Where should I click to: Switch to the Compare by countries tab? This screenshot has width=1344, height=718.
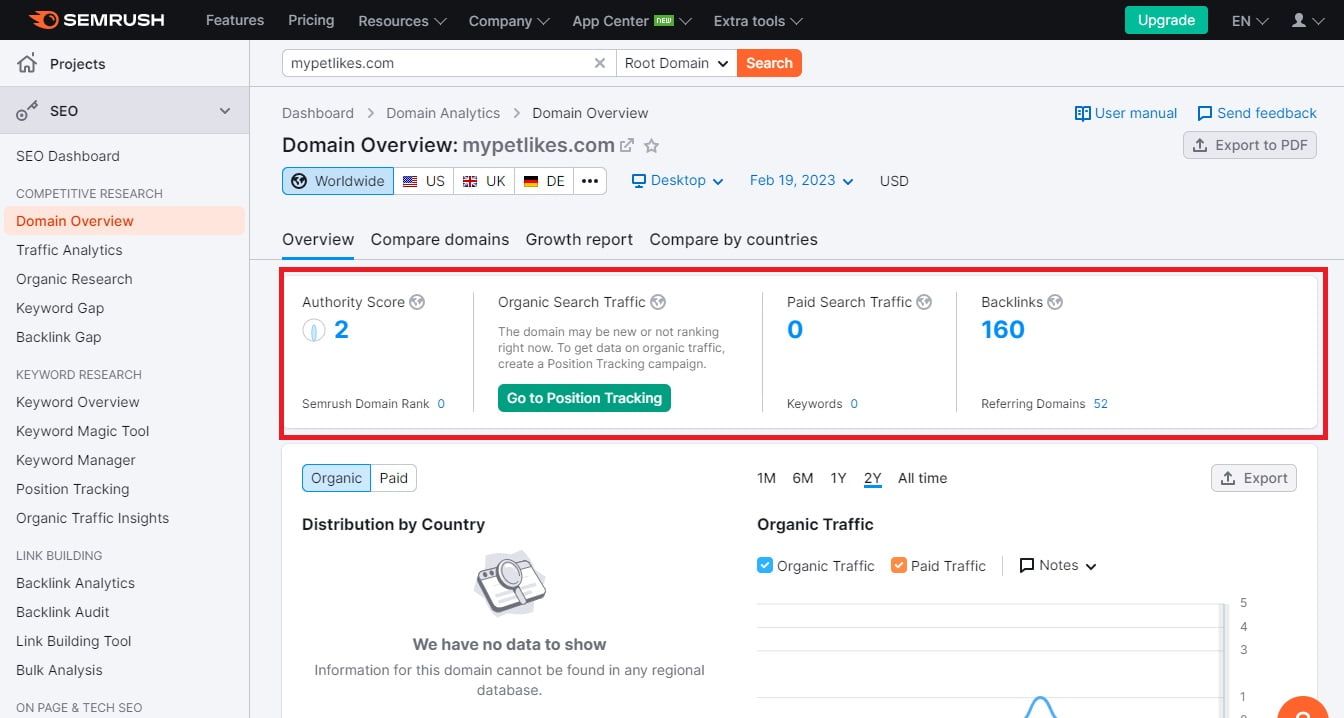click(x=733, y=239)
